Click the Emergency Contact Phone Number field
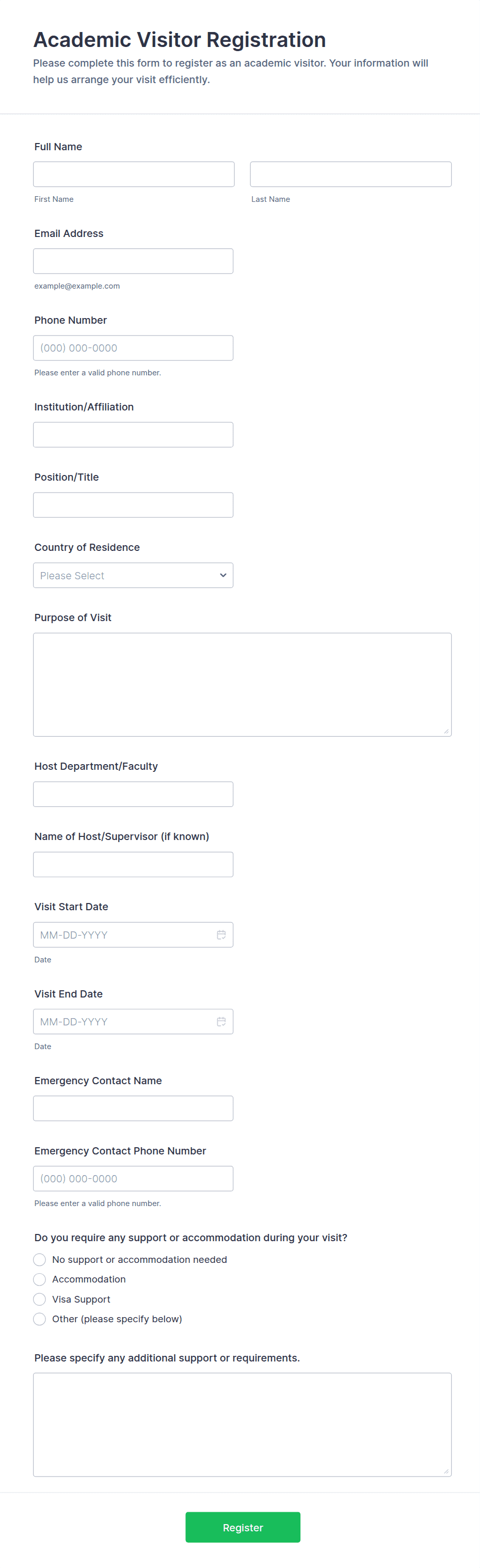The height and width of the screenshot is (1568, 480). click(133, 1178)
